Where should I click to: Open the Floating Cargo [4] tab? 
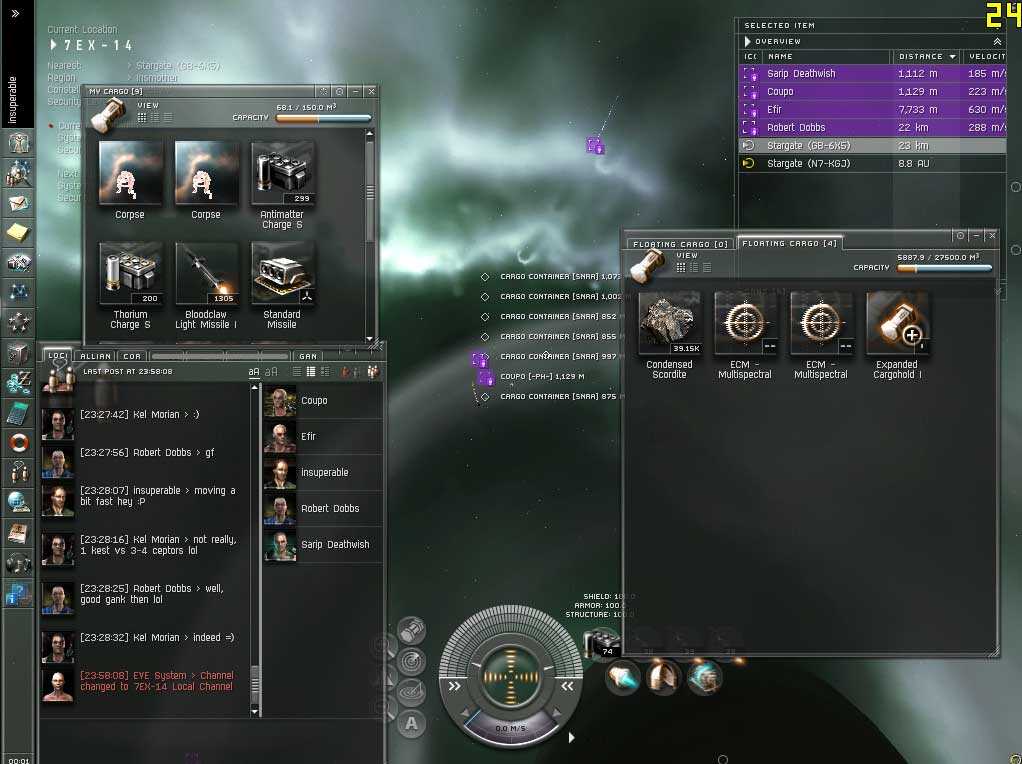coord(789,243)
